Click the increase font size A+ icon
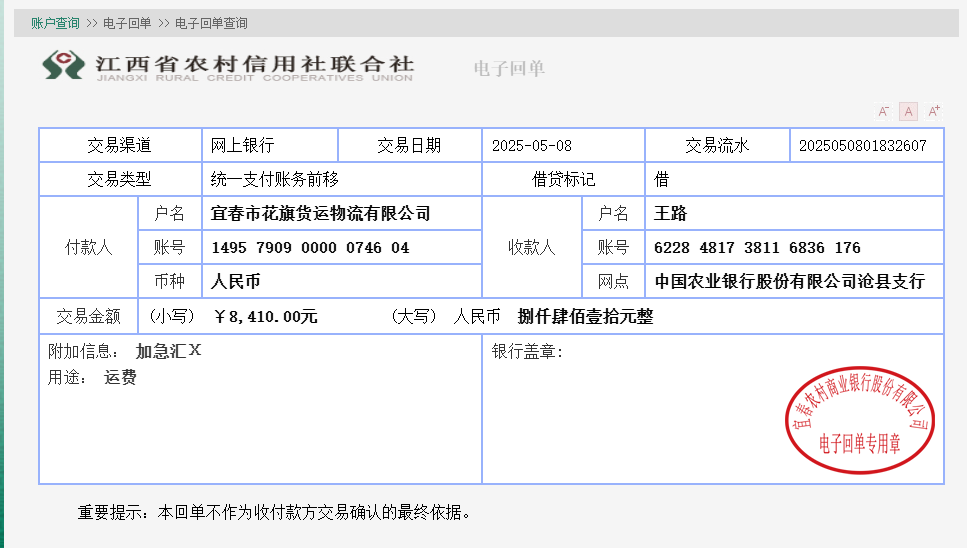 tap(934, 112)
